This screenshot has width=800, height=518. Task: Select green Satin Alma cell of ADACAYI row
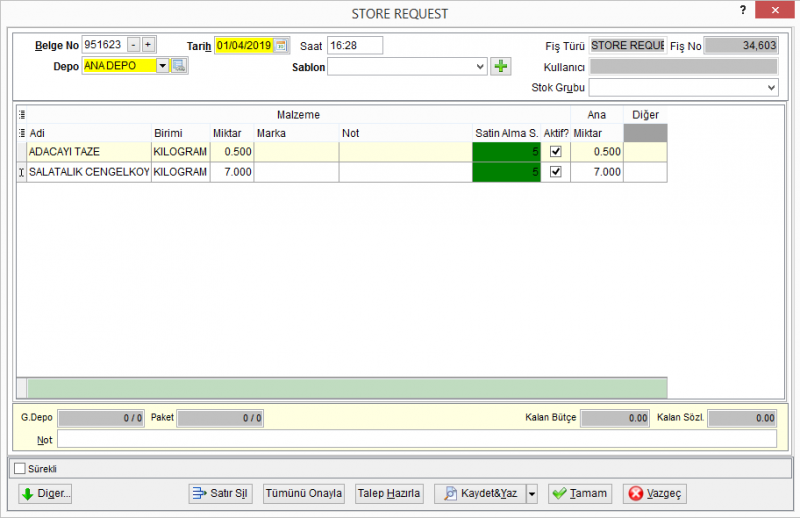[506, 152]
